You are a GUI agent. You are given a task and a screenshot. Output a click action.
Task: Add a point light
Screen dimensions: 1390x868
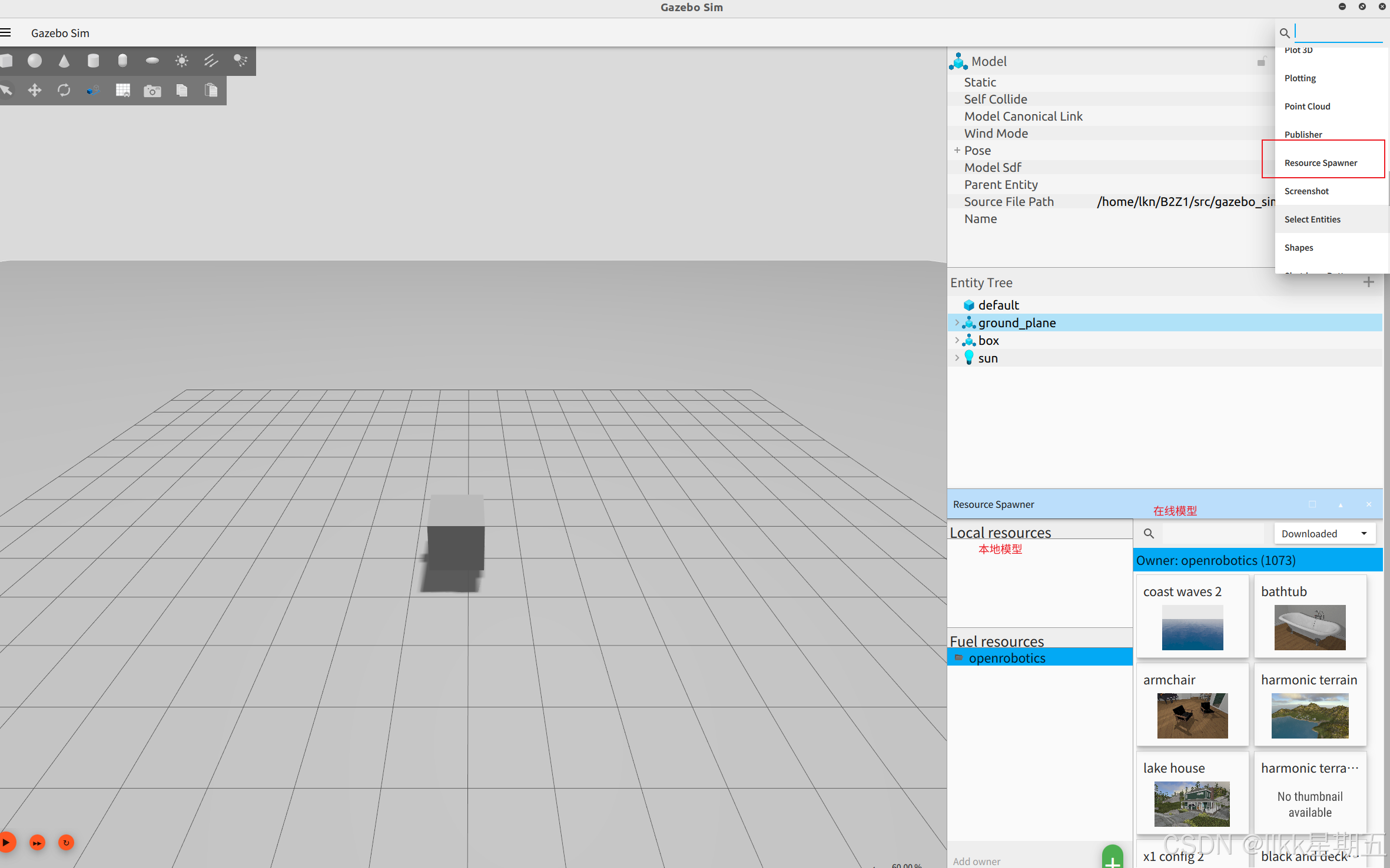tap(182, 61)
